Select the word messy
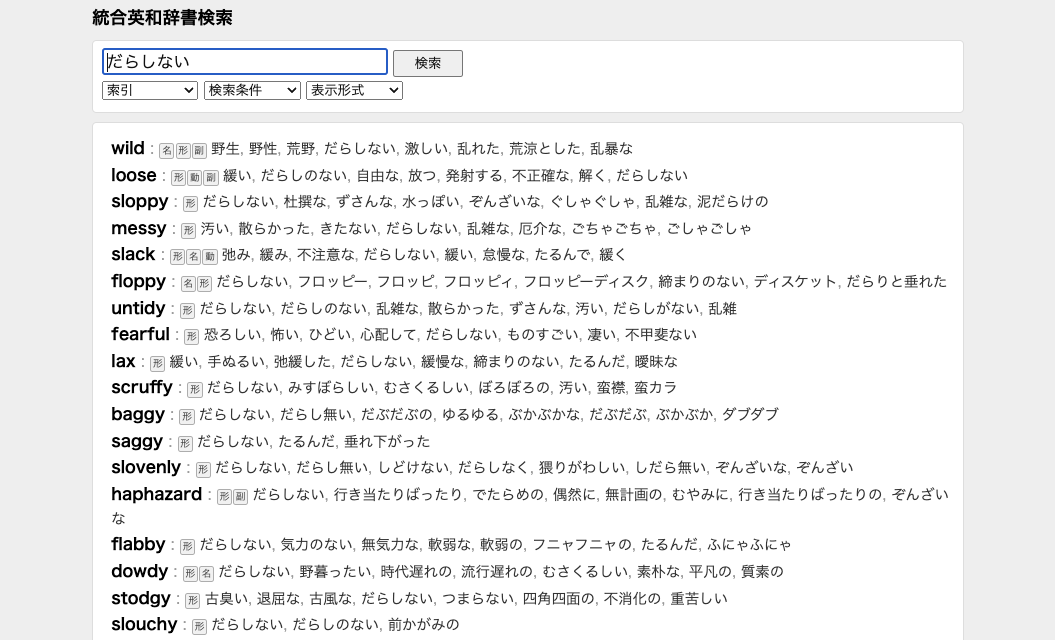The height and width of the screenshot is (640, 1055). coord(138,228)
